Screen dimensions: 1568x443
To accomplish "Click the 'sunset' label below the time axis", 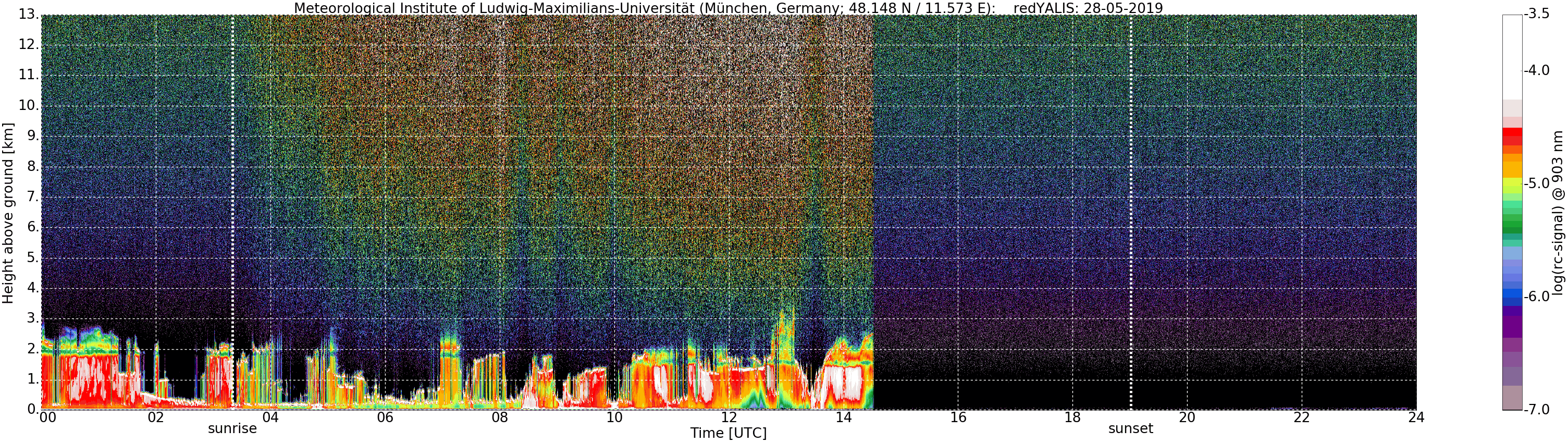I will [x=1130, y=428].
